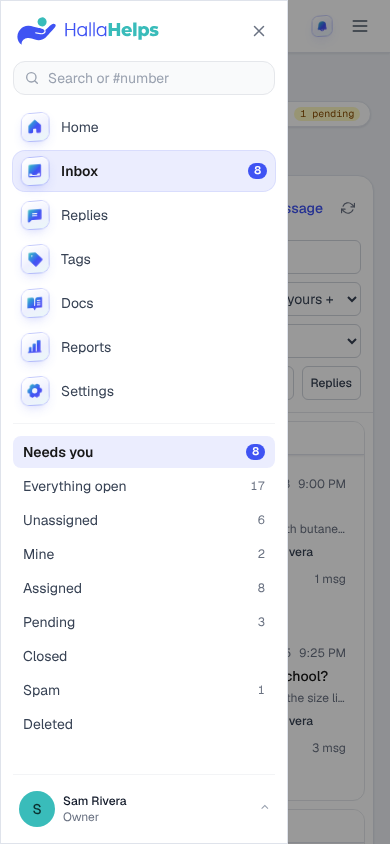Click the Everything open count 17
The image size is (390, 844).
[258, 486]
